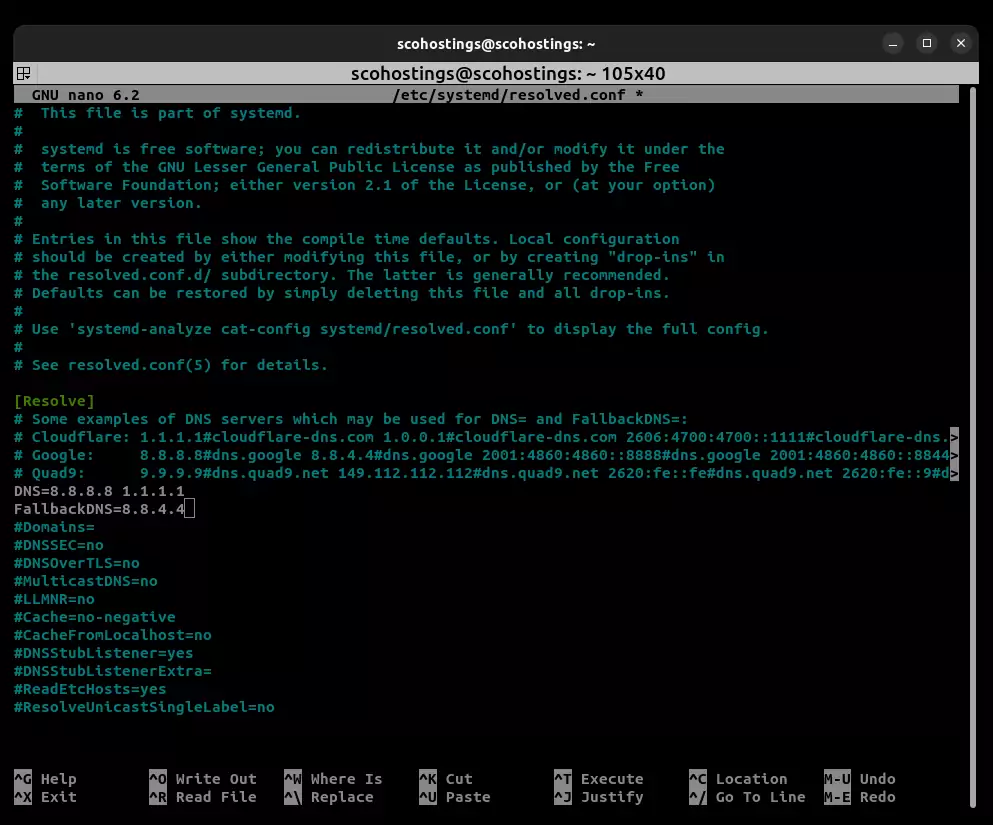Click the ^U Paste shortcut
Viewport: 993px width, 825px height.
coord(455,797)
